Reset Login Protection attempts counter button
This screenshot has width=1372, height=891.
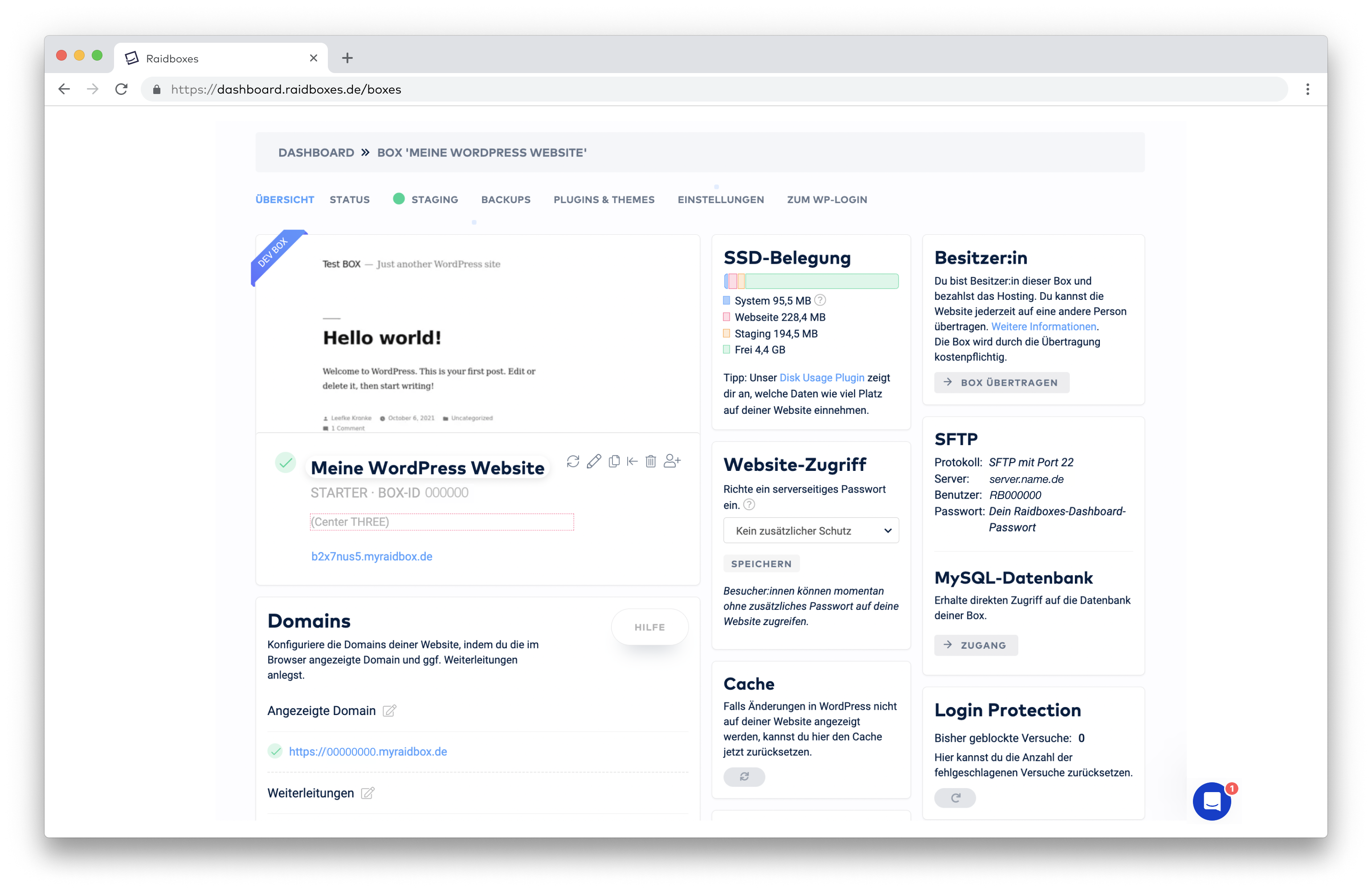click(x=955, y=797)
